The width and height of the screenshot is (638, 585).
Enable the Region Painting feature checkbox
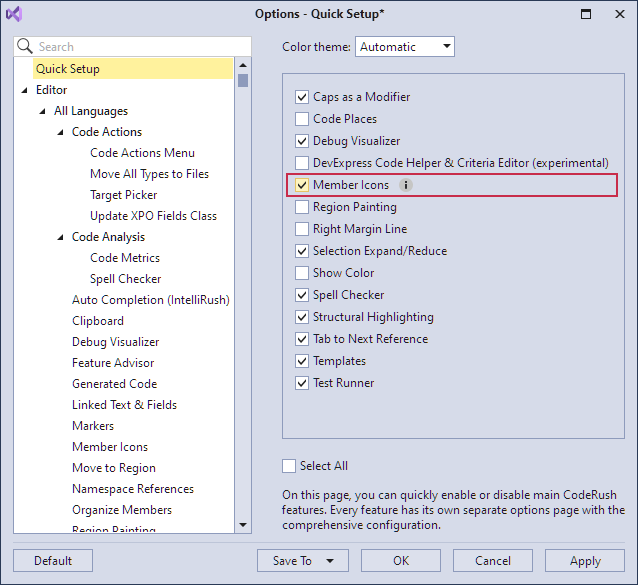pyautogui.click(x=302, y=207)
